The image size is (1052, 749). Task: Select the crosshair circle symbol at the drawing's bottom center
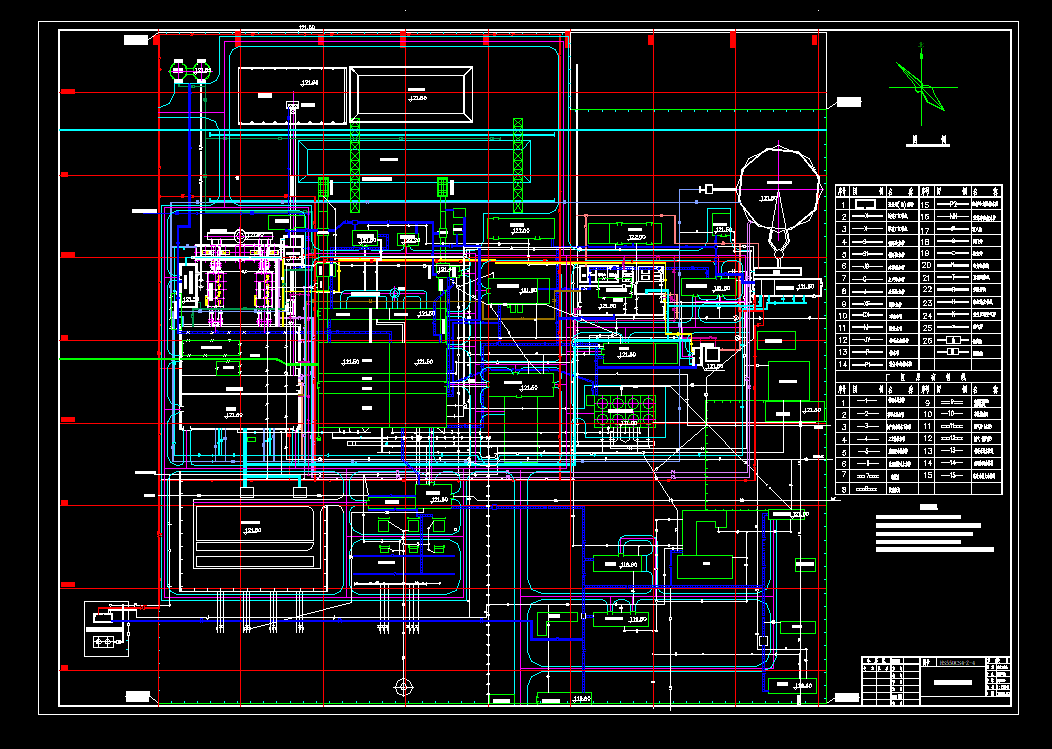[x=403, y=687]
